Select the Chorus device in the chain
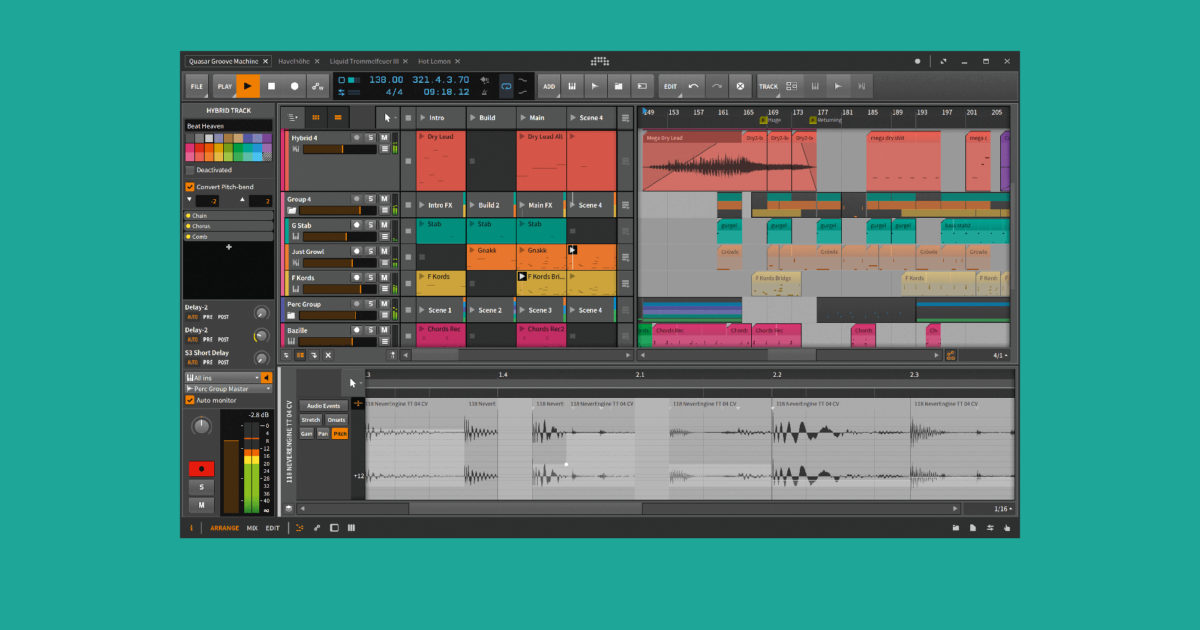 [228, 226]
